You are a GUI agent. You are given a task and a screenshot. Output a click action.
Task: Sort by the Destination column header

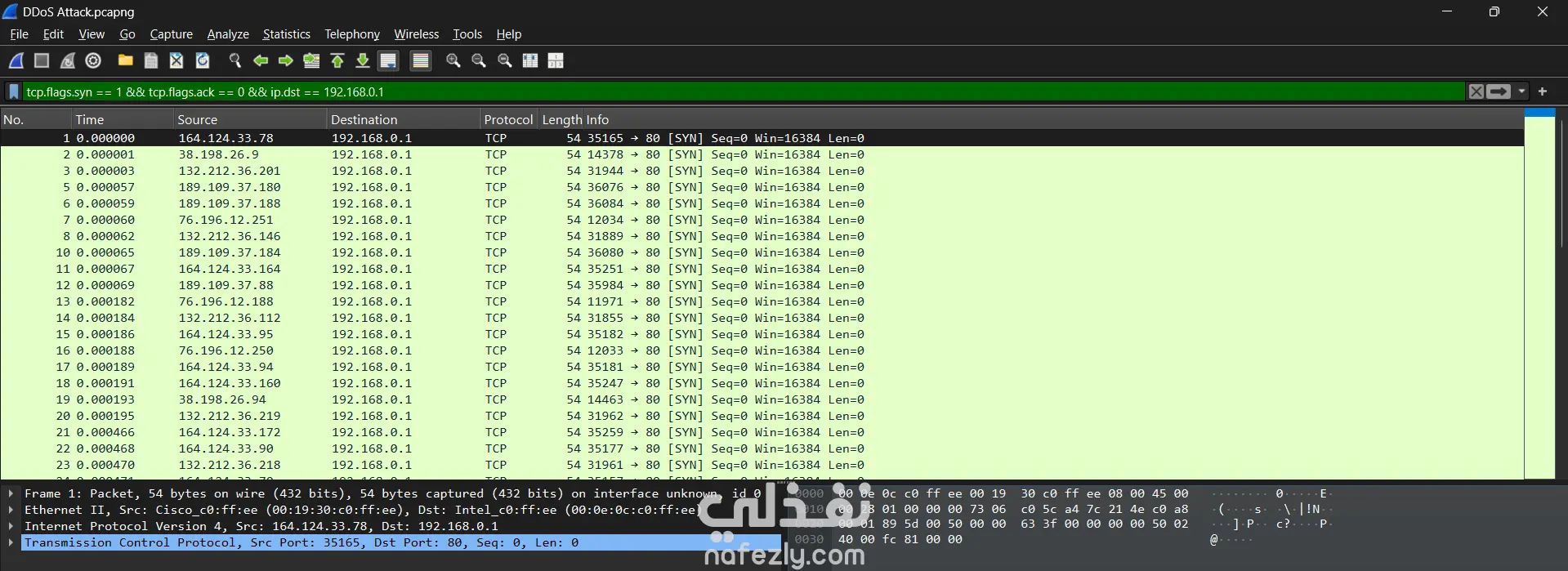pos(404,119)
